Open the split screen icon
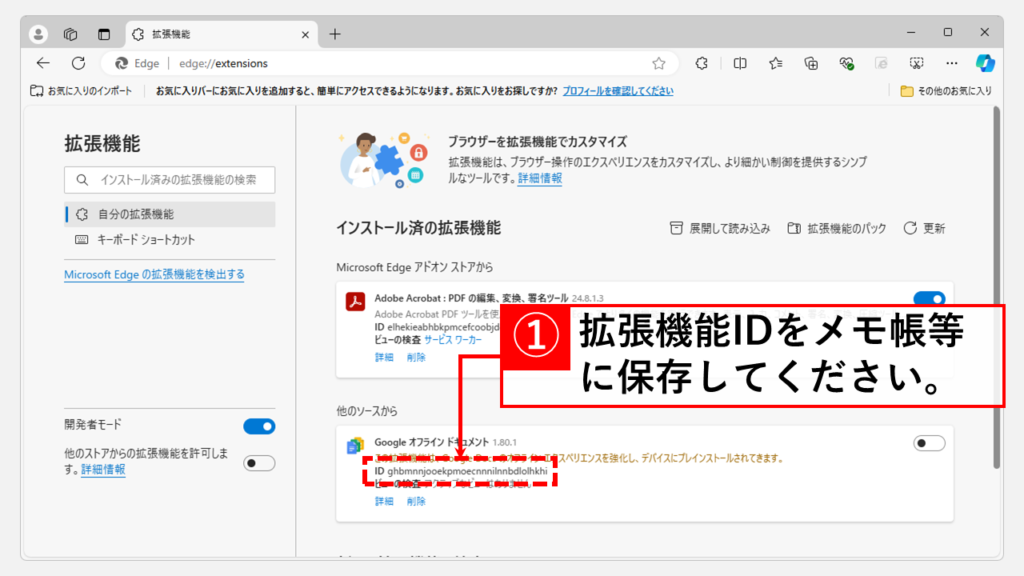Viewport: 1024px width, 576px height. (x=740, y=63)
